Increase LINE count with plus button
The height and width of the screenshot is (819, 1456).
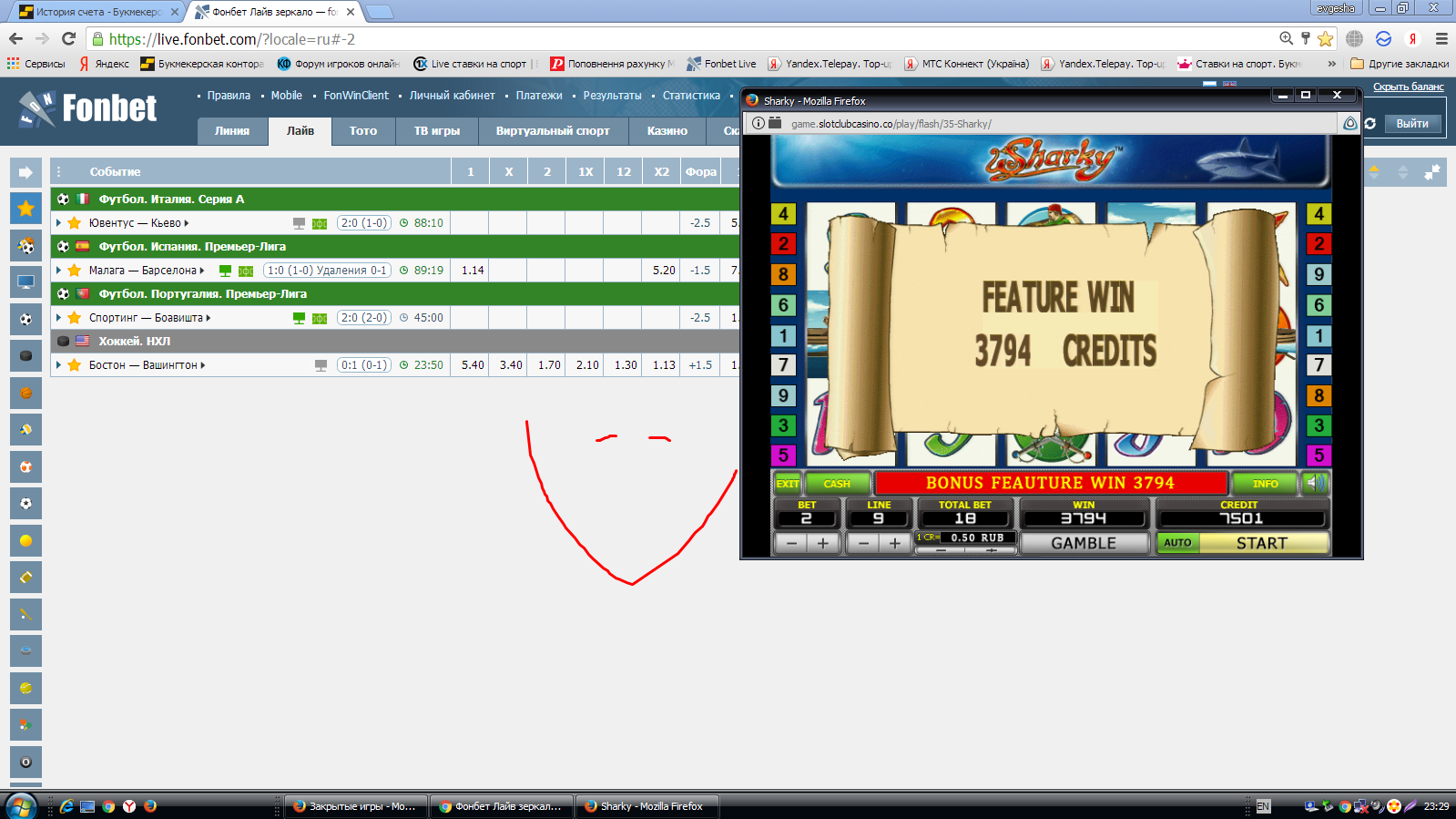[895, 543]
